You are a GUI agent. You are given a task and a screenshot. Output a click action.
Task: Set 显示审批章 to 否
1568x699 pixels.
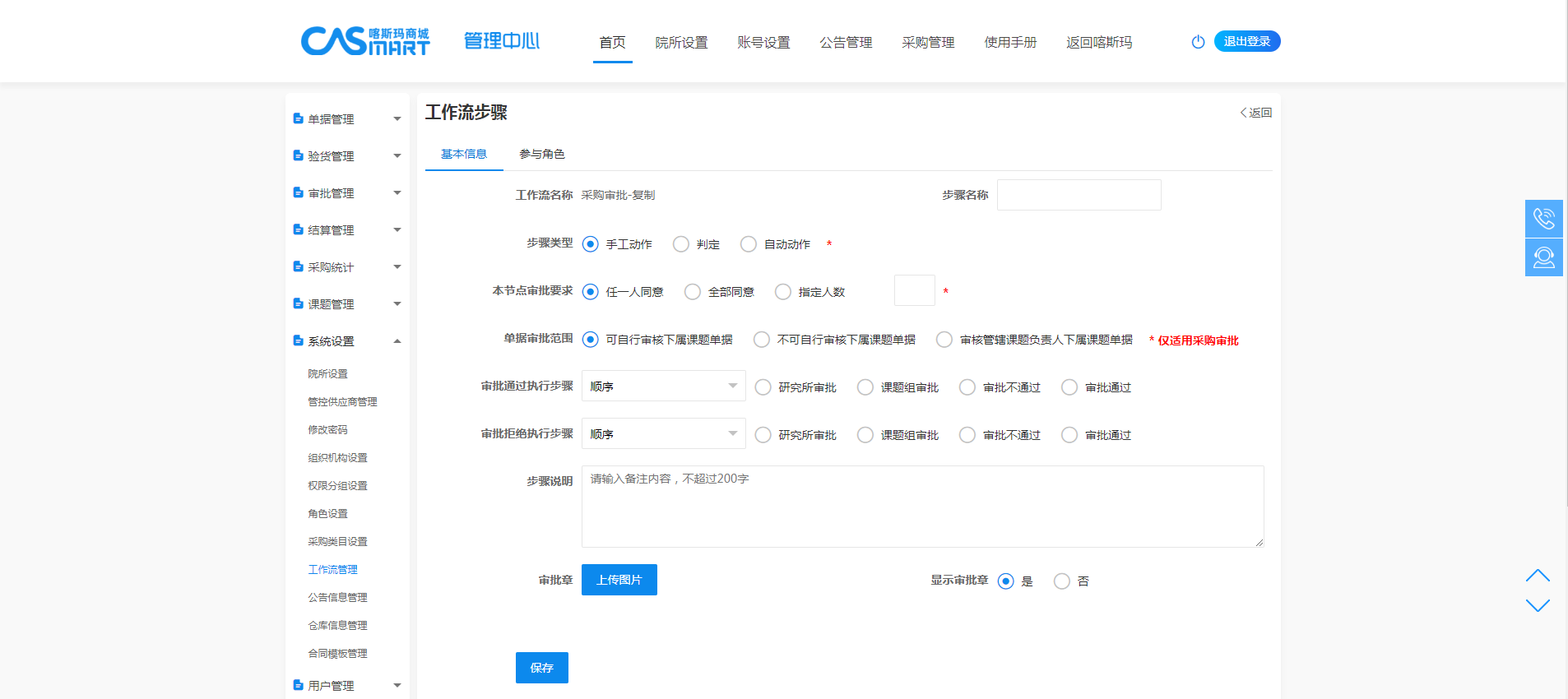1061,581
